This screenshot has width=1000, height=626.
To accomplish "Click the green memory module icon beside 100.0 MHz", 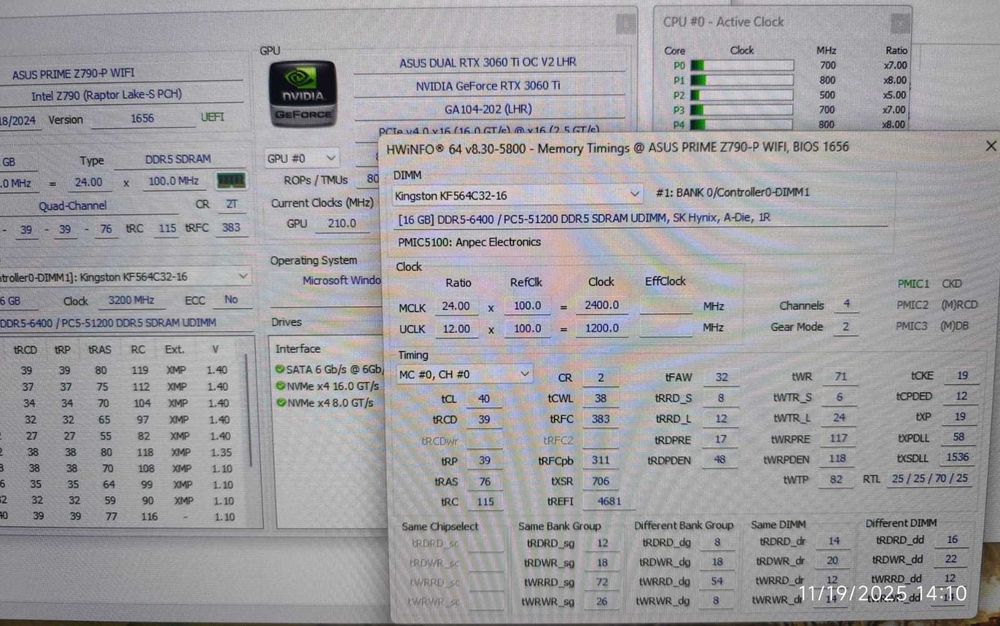I will tap(230, 181).
